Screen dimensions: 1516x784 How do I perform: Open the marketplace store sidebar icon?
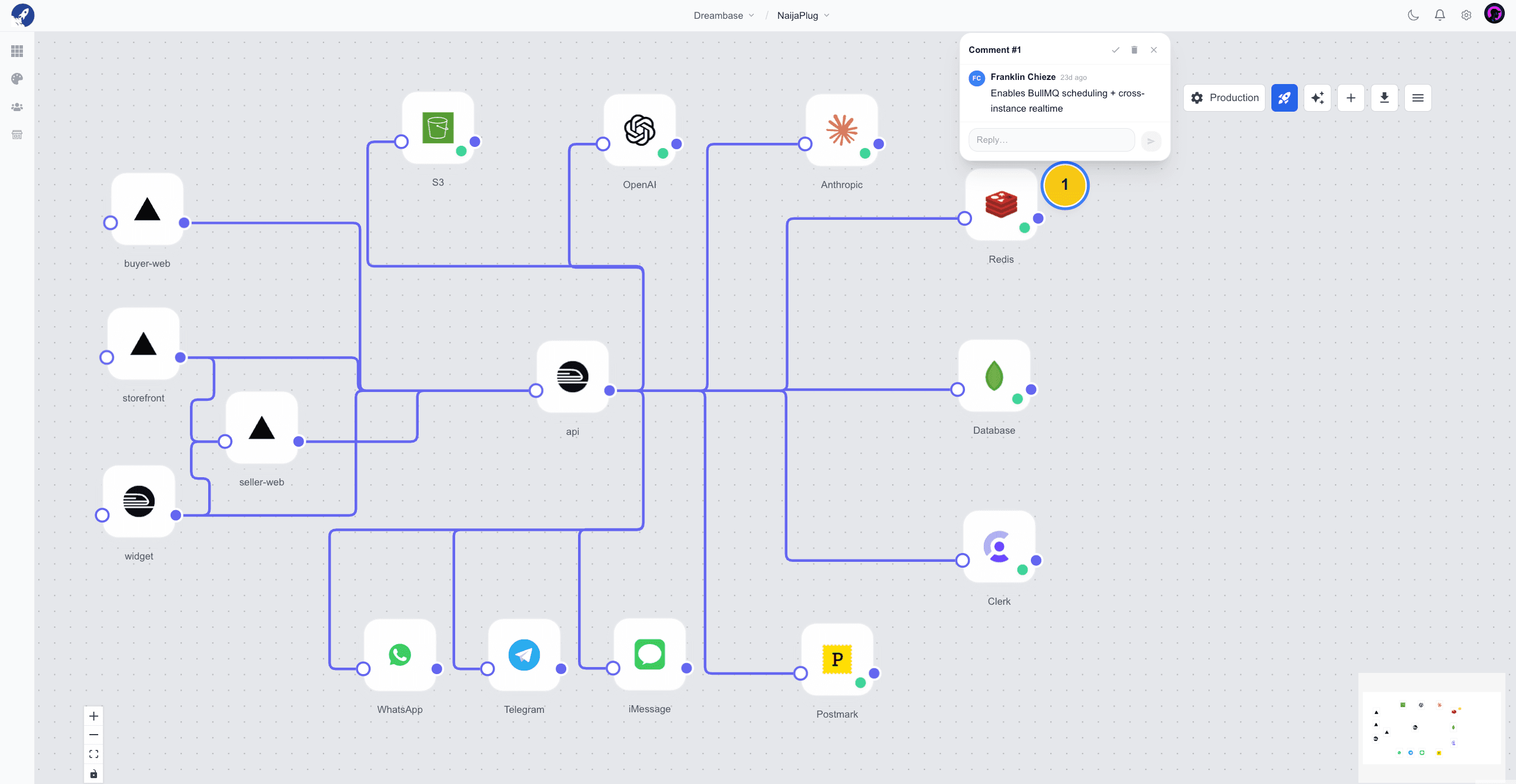(x=17, y=135)
